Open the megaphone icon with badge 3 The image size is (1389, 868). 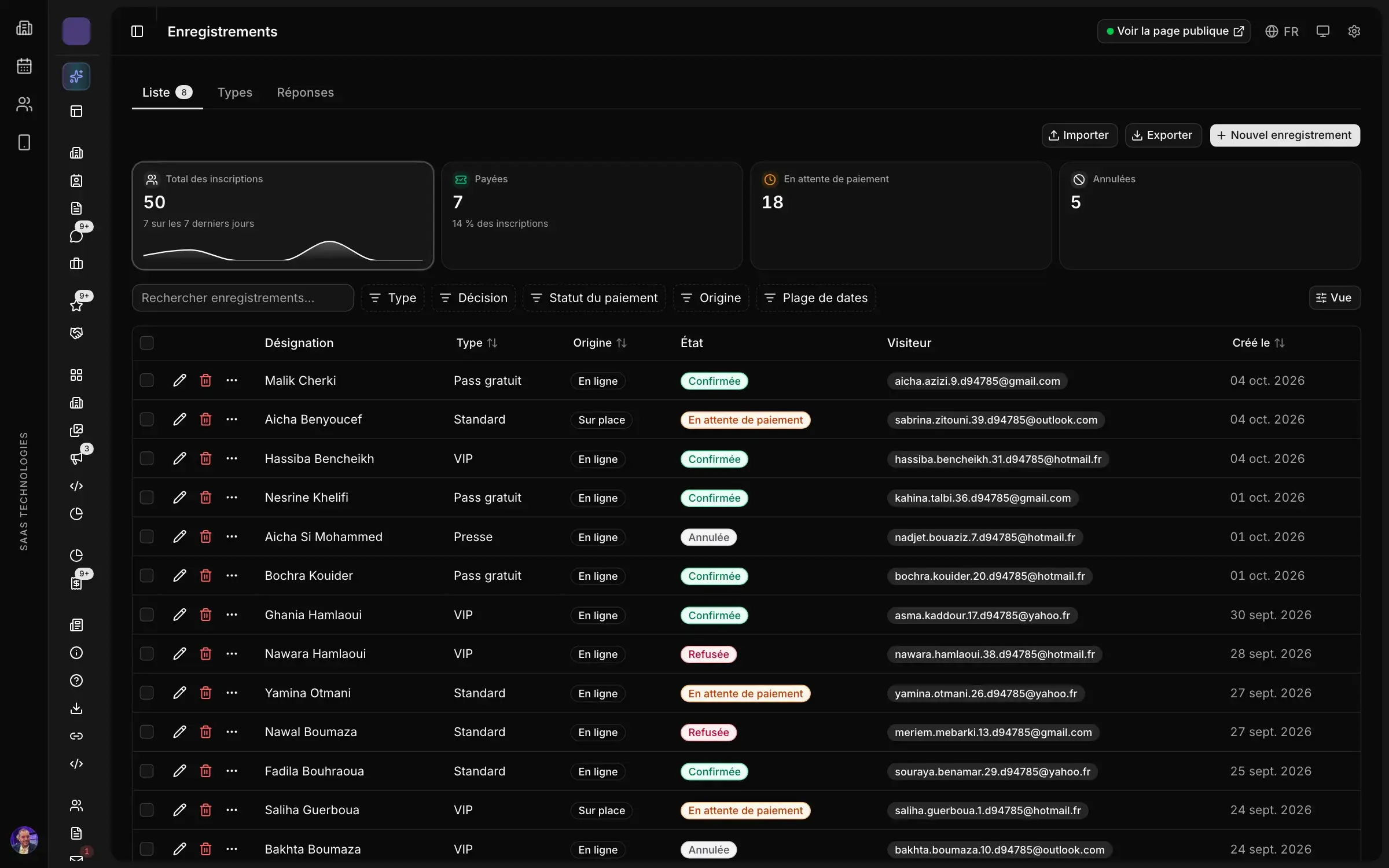[x=76, y=458]
